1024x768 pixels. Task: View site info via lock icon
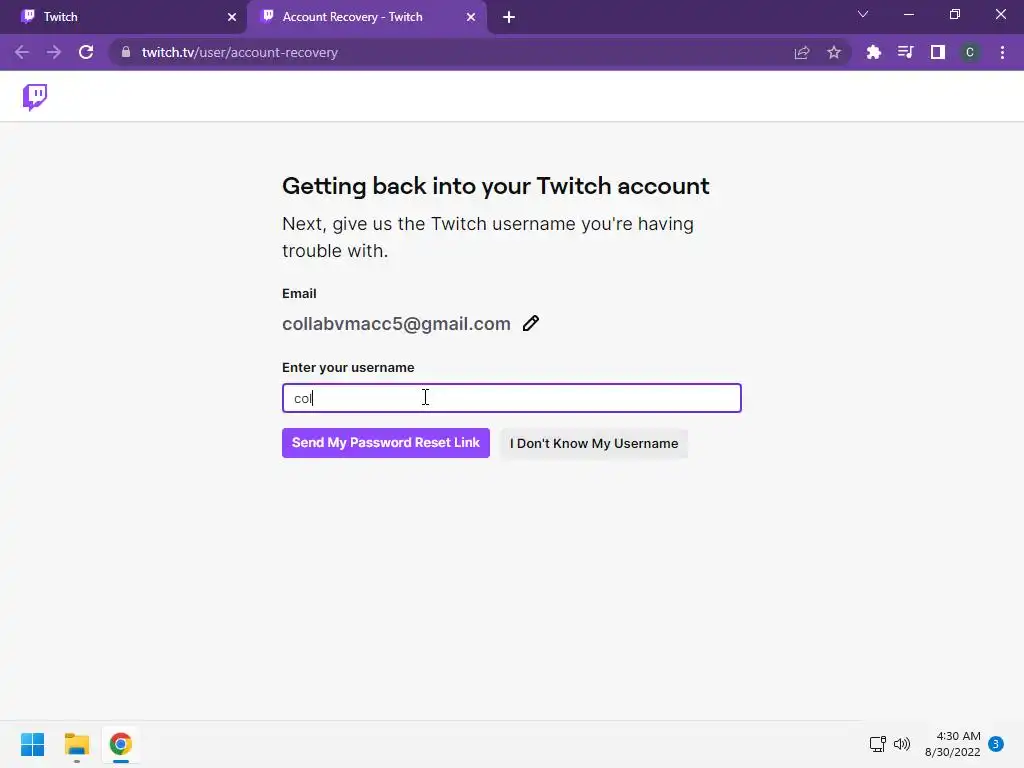click(x=126, y=52)
